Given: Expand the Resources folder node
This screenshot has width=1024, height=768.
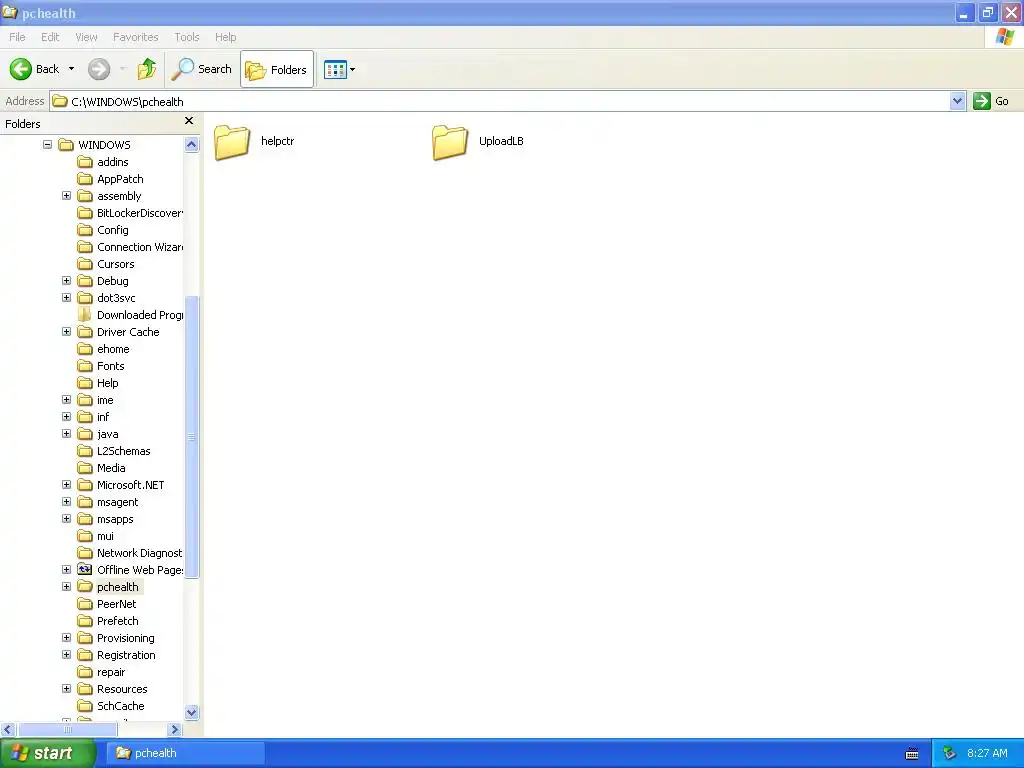Looking at the screenshot, I should (x=67, y=688).
